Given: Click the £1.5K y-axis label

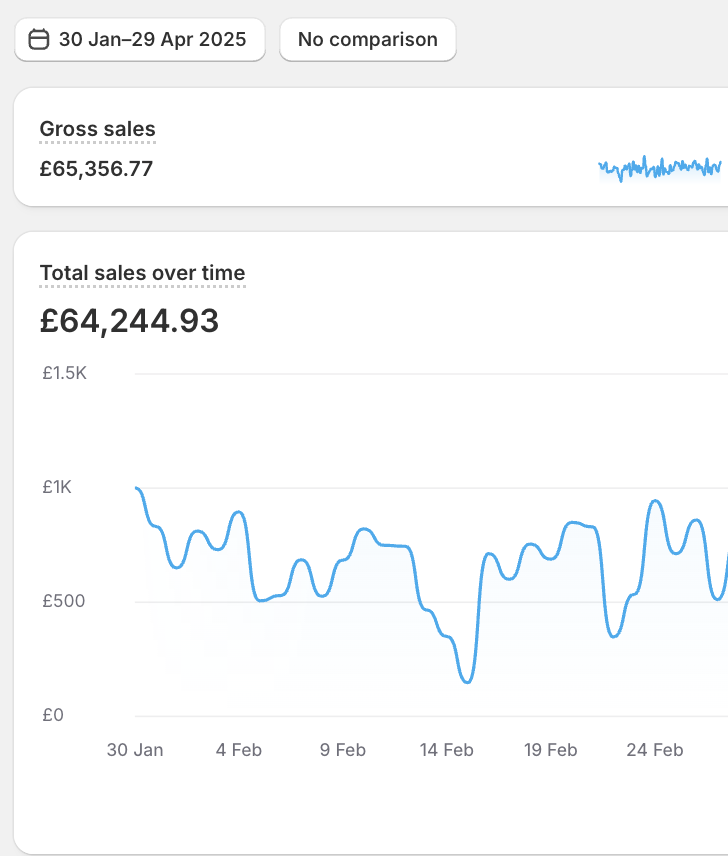Looking at the screenshot, I should (x=64, y=373).
